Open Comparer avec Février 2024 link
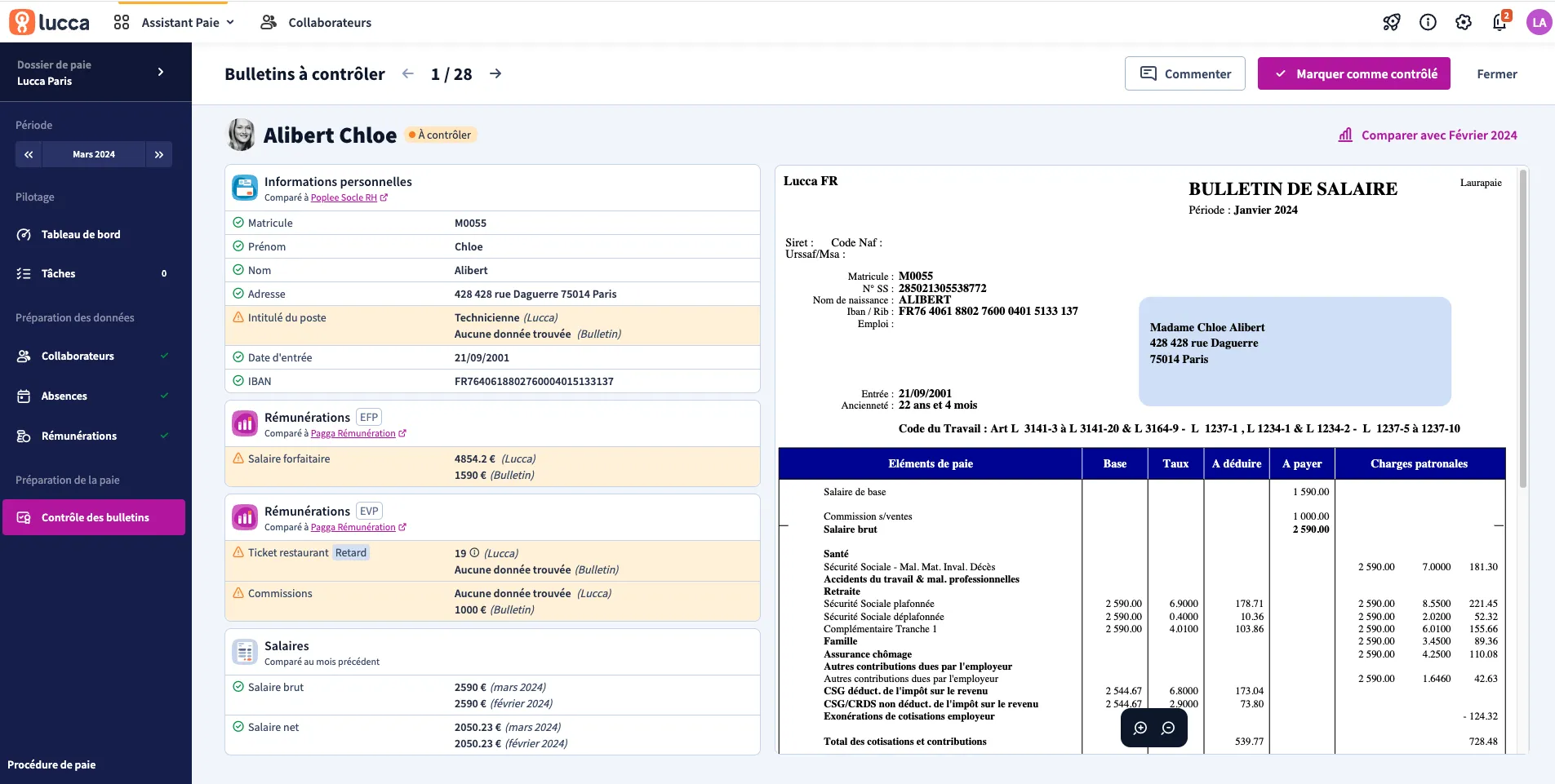The image size is (1555, 784). point(1428,135)
